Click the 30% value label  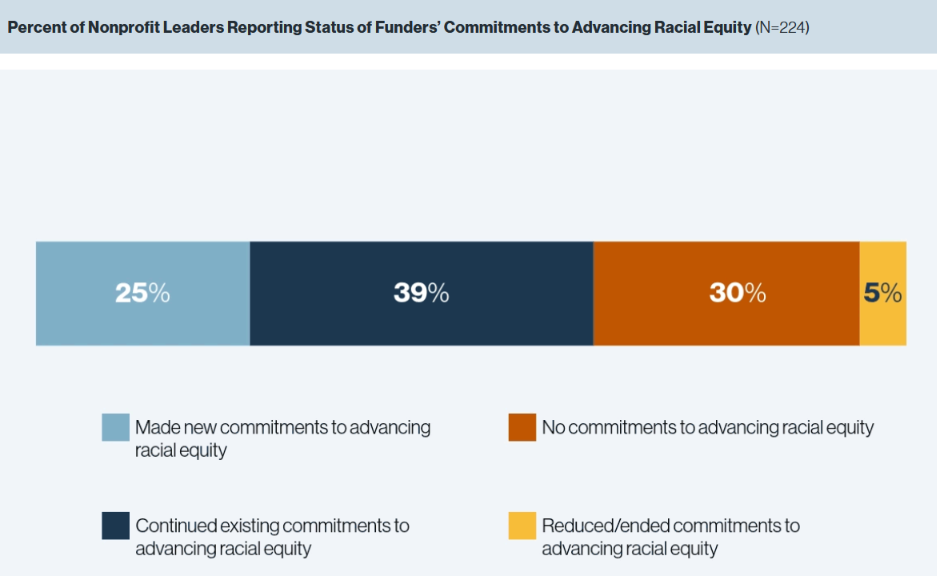point(737,293)
